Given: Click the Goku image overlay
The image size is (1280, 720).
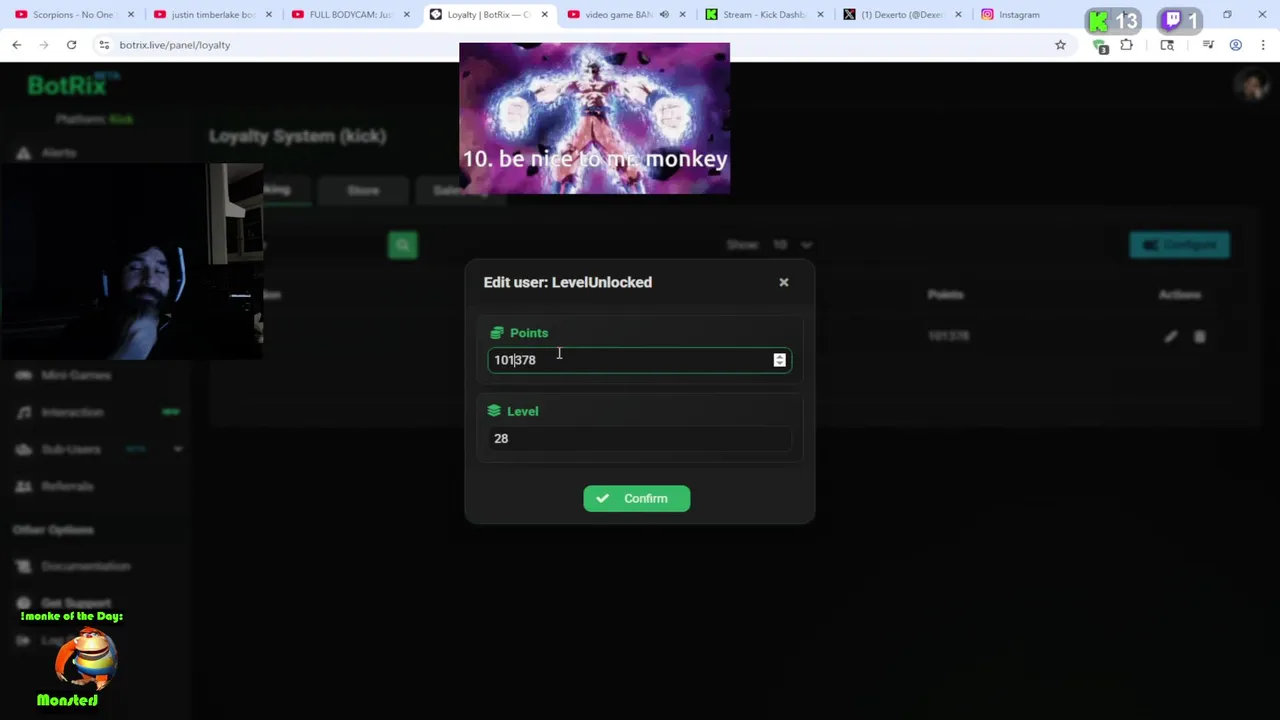Looking at the screenshot, I should [x=594, y=118].
